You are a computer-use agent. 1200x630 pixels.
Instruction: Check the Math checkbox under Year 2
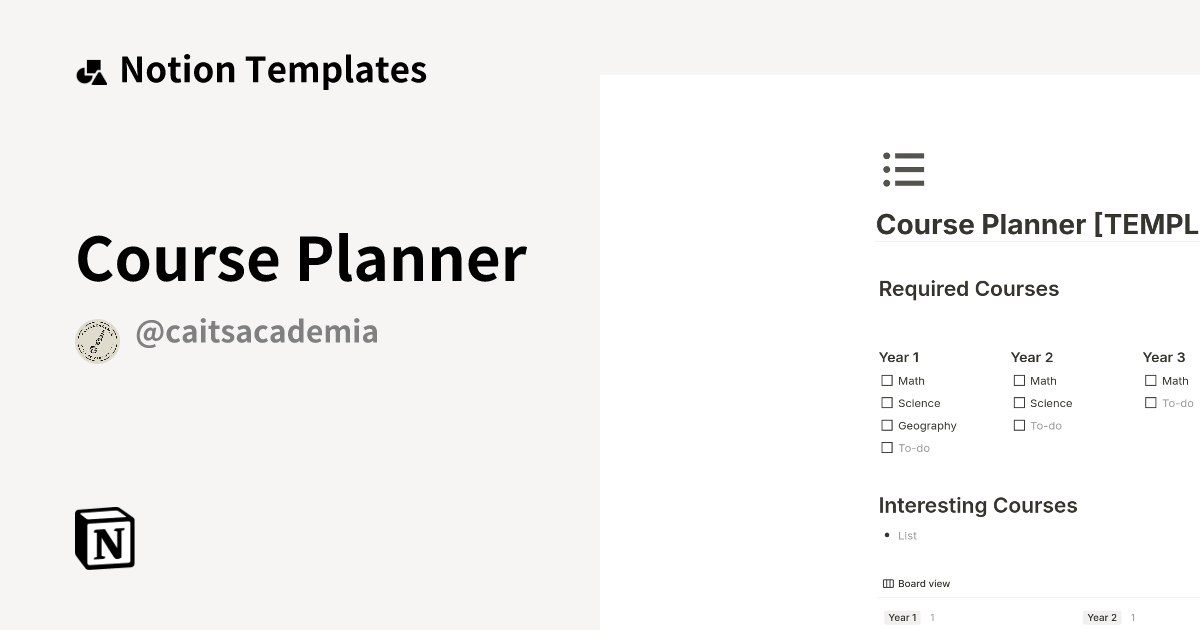tap(1018, 380)
